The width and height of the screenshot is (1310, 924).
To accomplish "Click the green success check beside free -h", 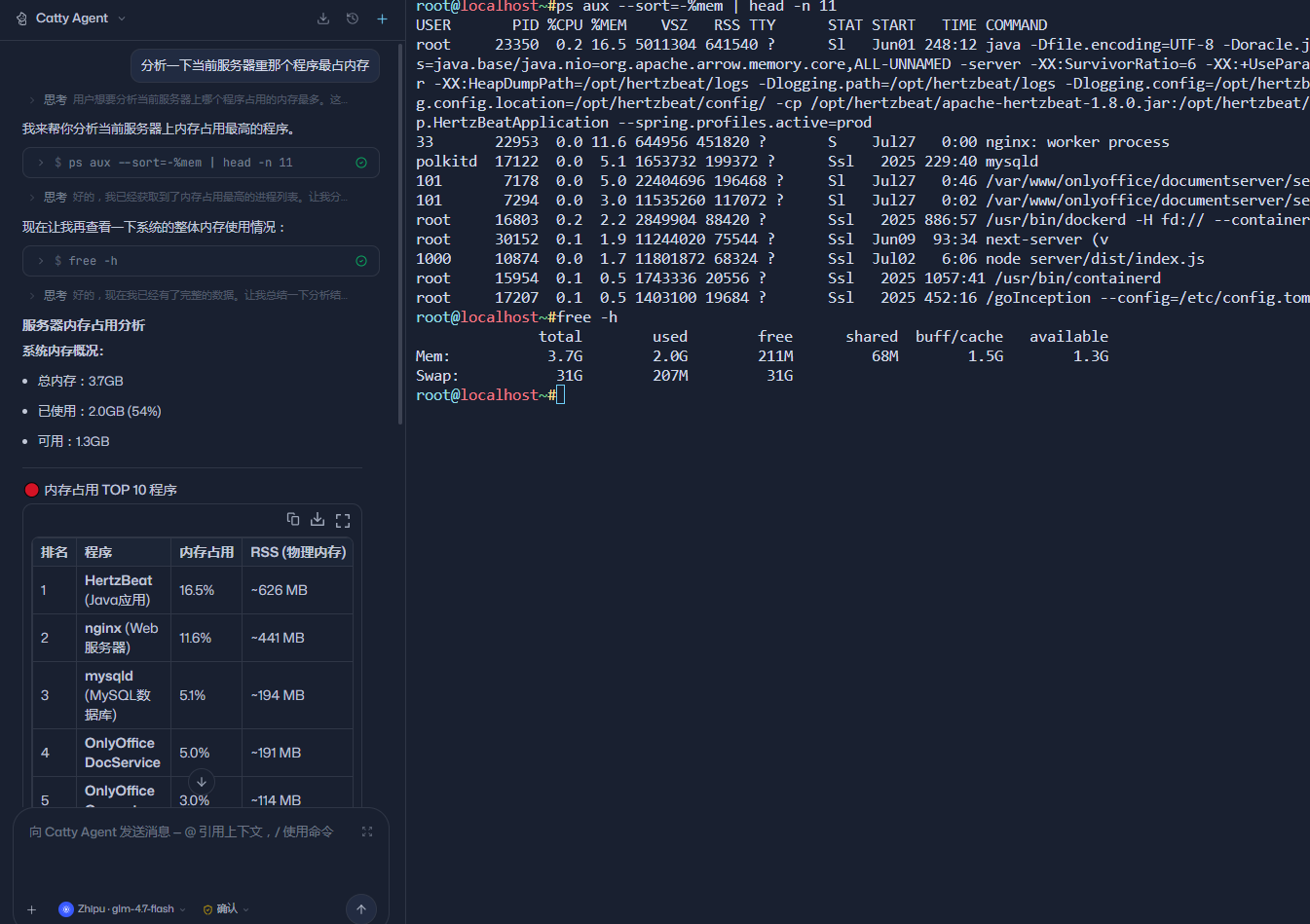I will [361, 261].
